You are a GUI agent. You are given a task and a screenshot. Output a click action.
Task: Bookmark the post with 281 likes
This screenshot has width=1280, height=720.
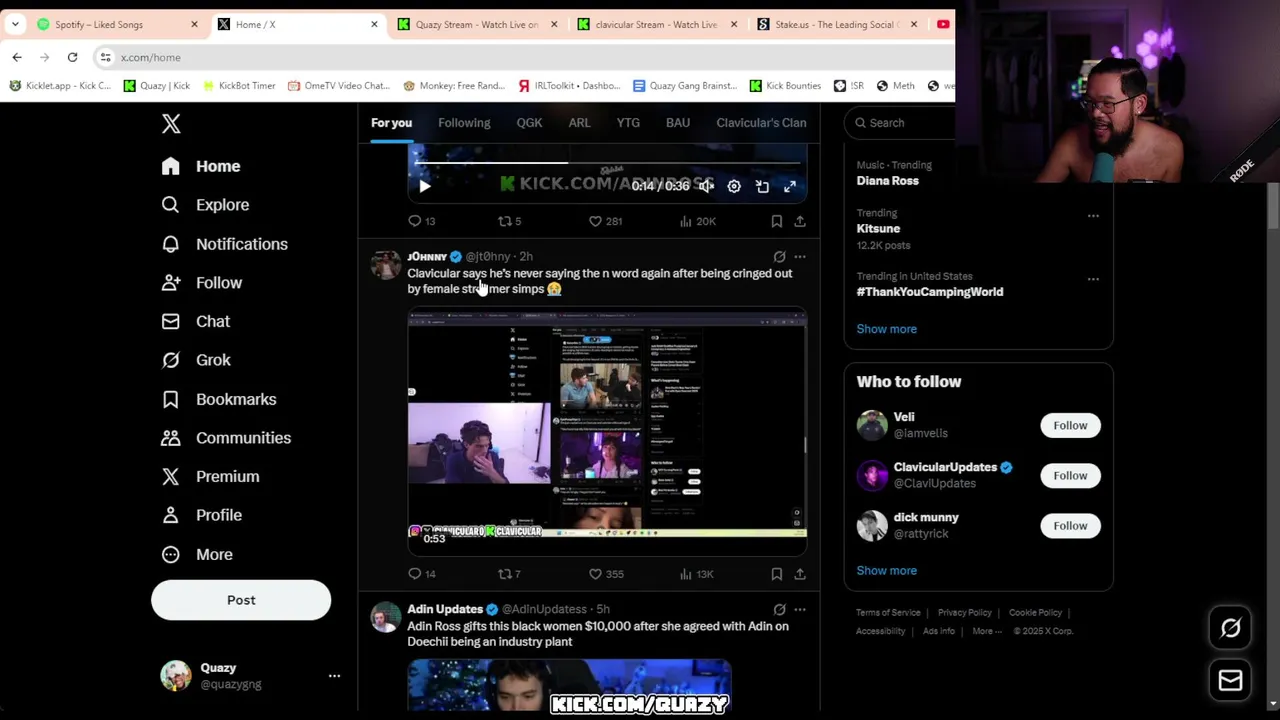[x=776, y=221]
